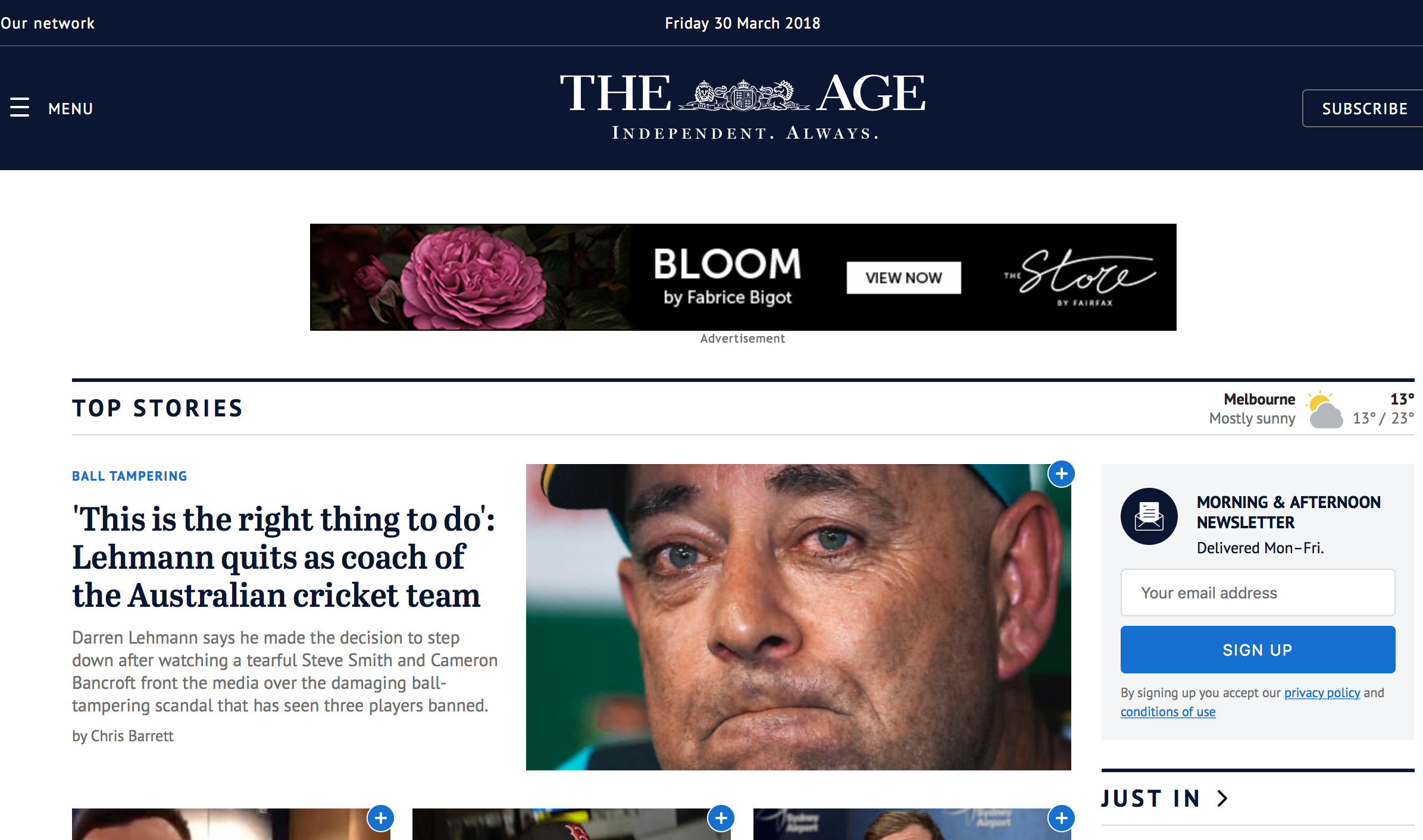Click The Age crest logo
Image resolution: width=1423 pixels, height=840 pixels.
pyautogui.click(x=743, y=94)
